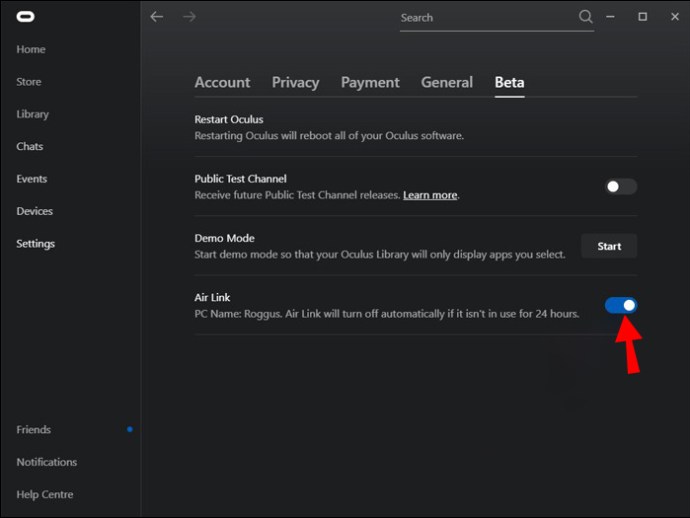690x518 pixels.
Task: Open Home in the sidebar
Action: coord(31,49)
